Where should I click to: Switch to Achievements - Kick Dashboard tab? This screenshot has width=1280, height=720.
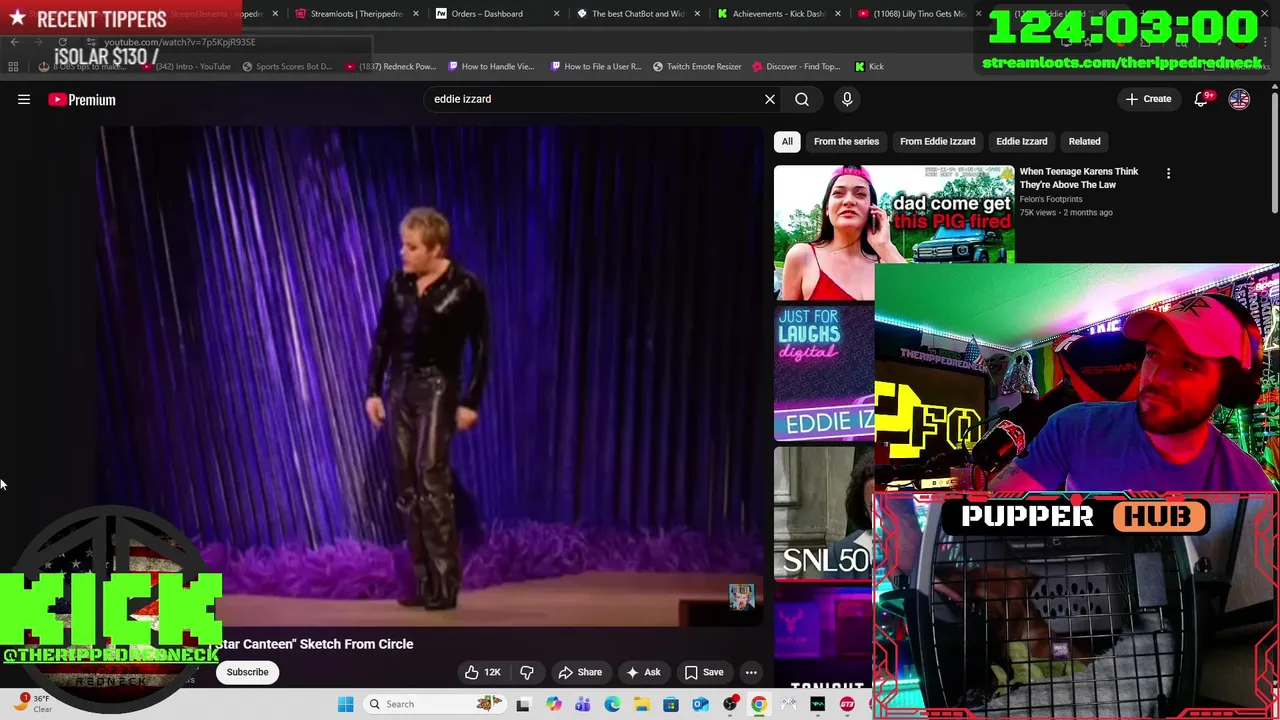click(x=778, y=14)
